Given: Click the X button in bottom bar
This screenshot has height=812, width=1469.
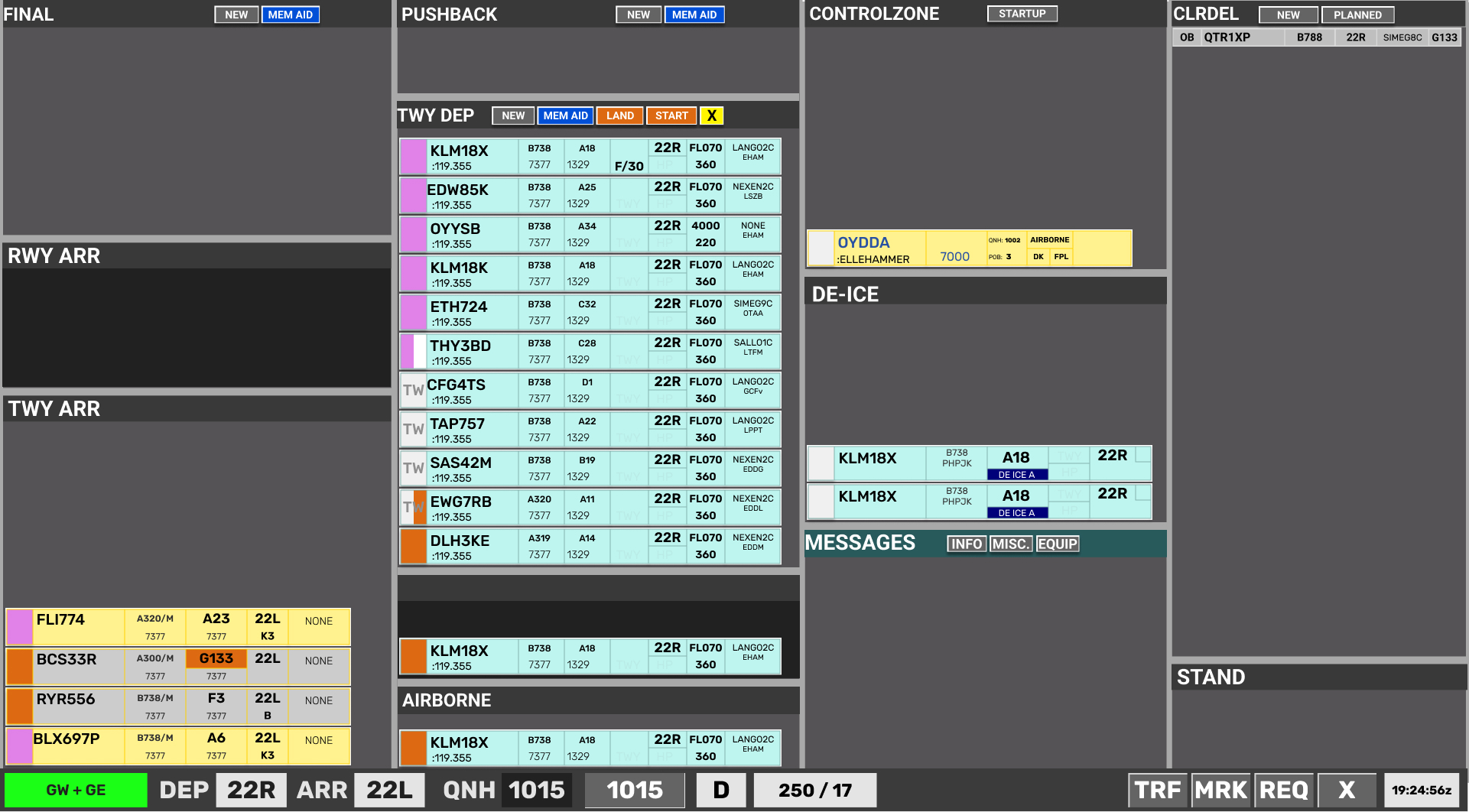Looking at the screenshot, I should (x=1346, y=790).
